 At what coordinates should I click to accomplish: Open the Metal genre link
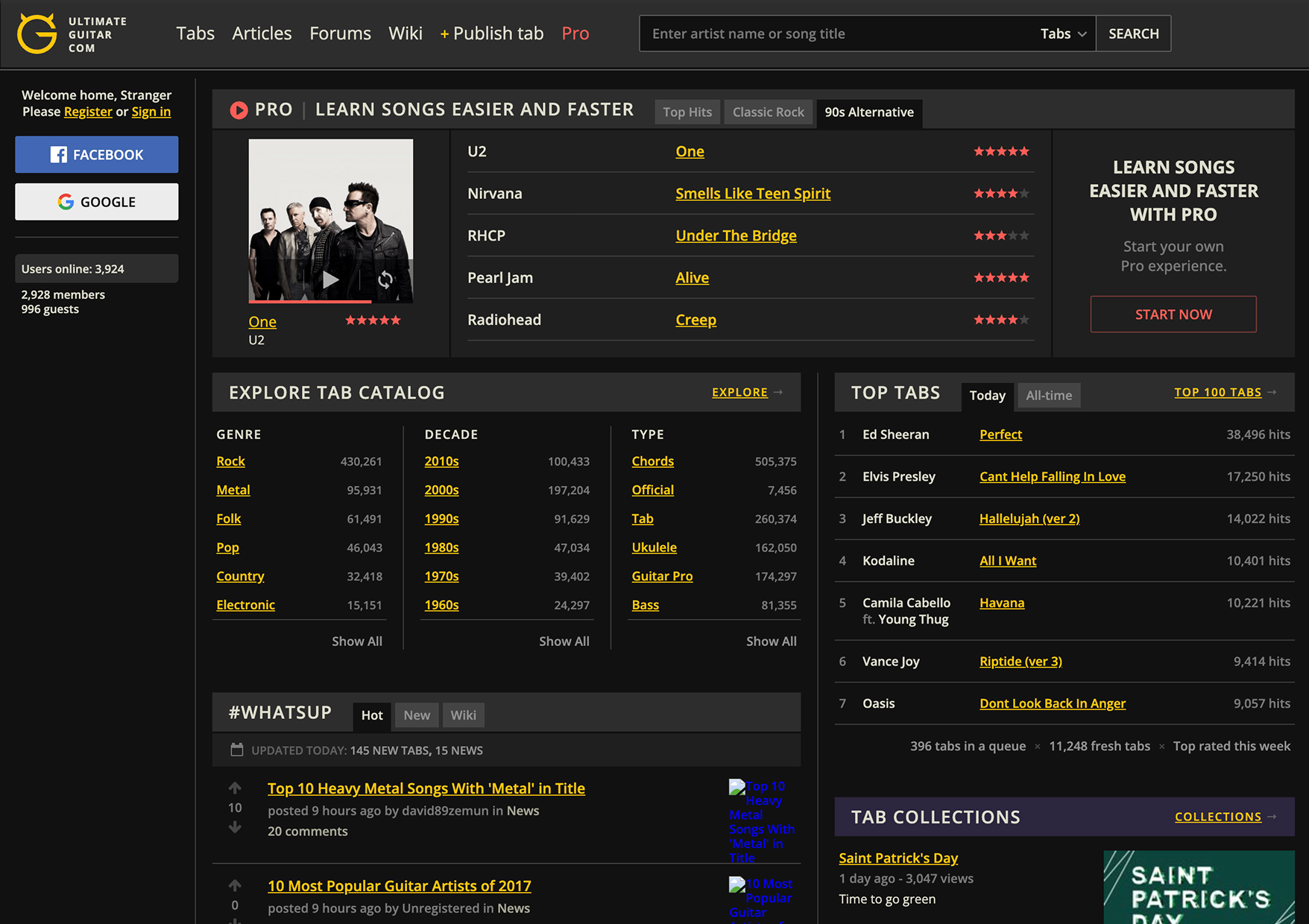tap(233, 490)
